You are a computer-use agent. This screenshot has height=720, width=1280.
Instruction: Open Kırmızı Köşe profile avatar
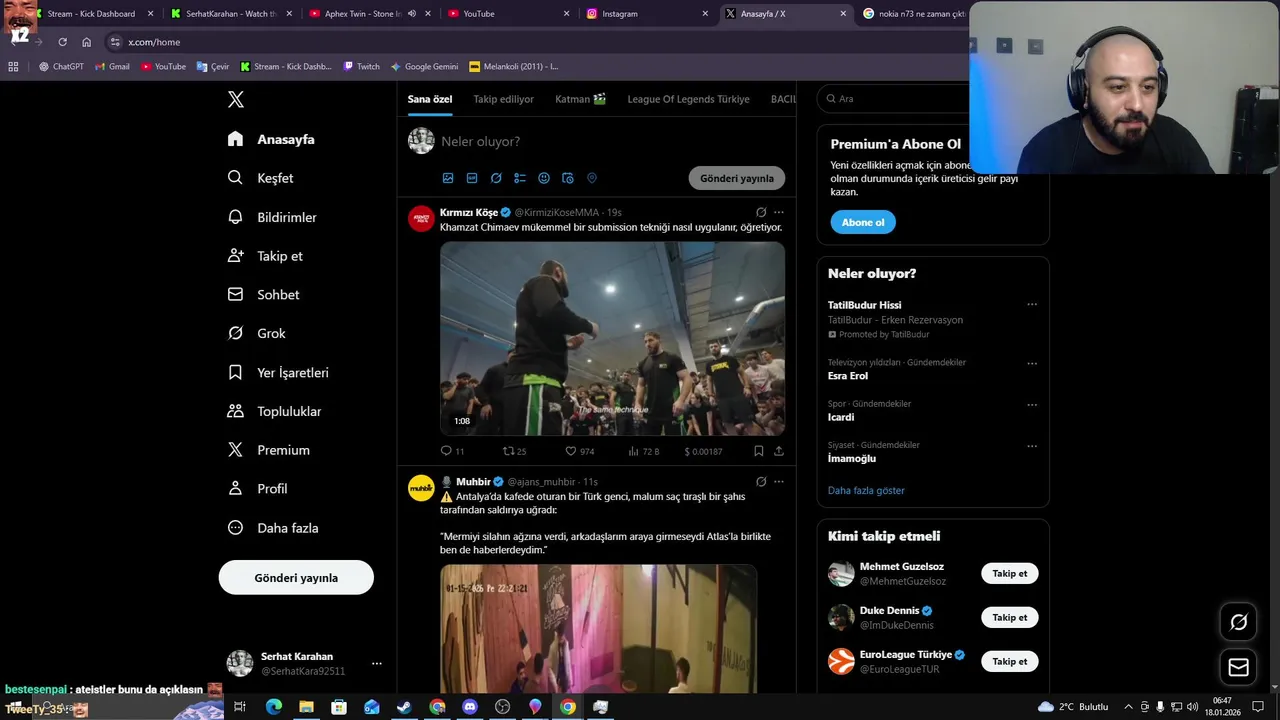[421, 218]
